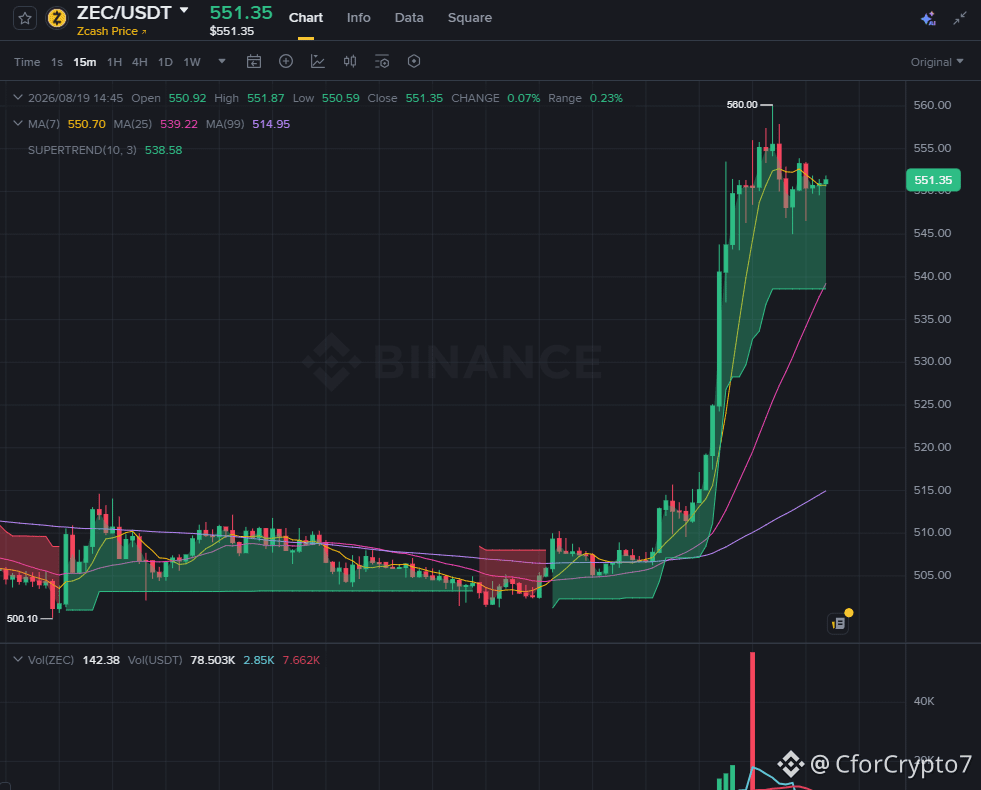Click the blue volume value 2.85K
981x790 pixels.
[x=259, y=660]
